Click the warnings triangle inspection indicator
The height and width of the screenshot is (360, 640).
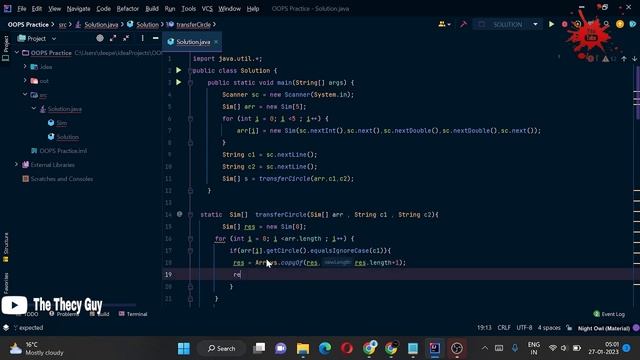pyautogui.click(x=606, y=59)
